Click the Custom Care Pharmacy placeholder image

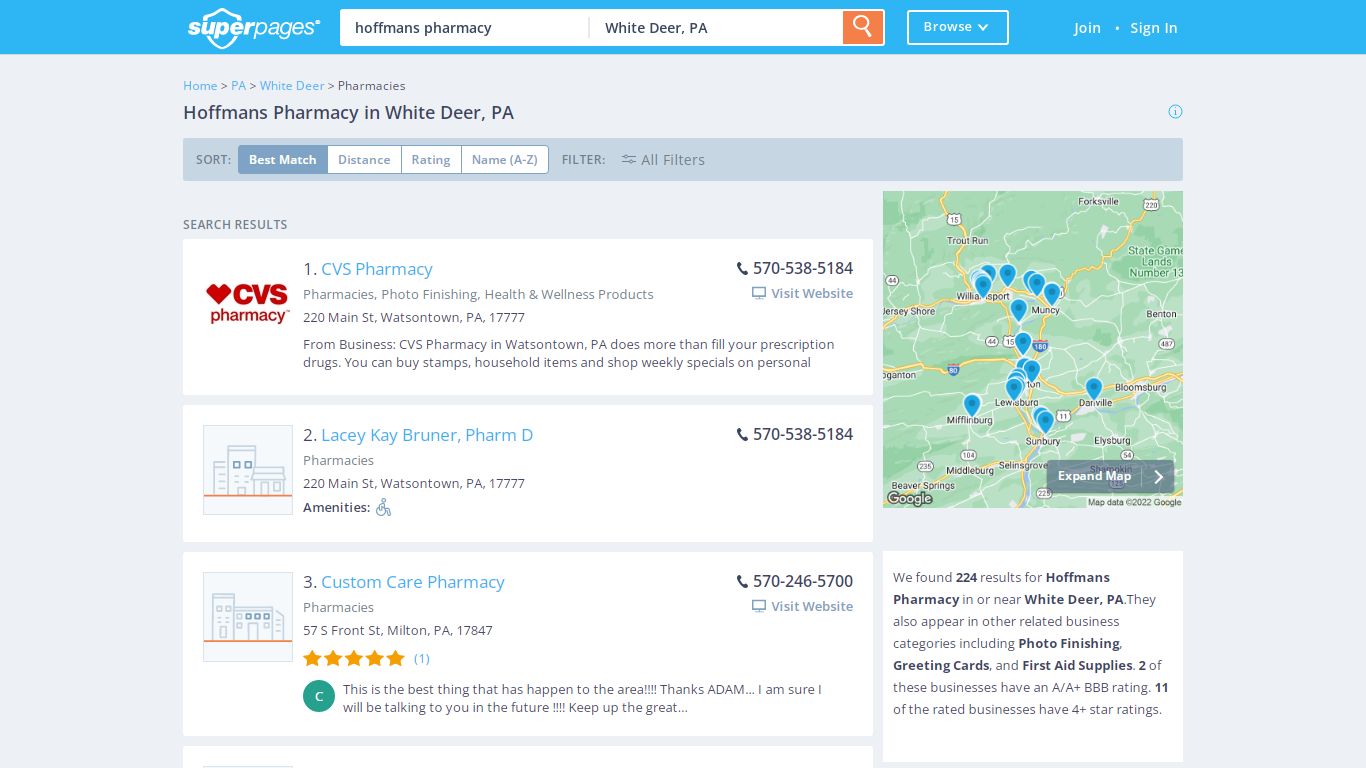click(248, 617)
